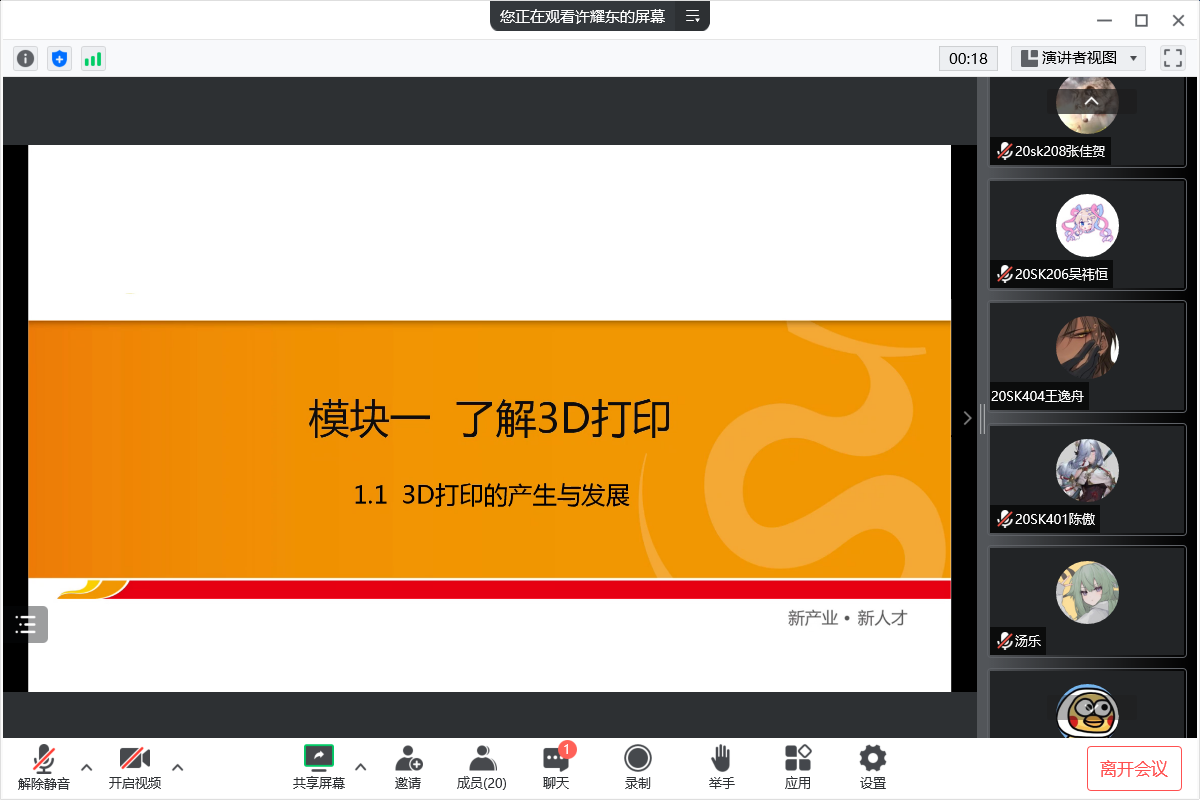Image resolution: width=1200 pixels, height=800 pixels.
Task: Open the screen-share options menu beside 许耀东 title
Action: [692, 16]
